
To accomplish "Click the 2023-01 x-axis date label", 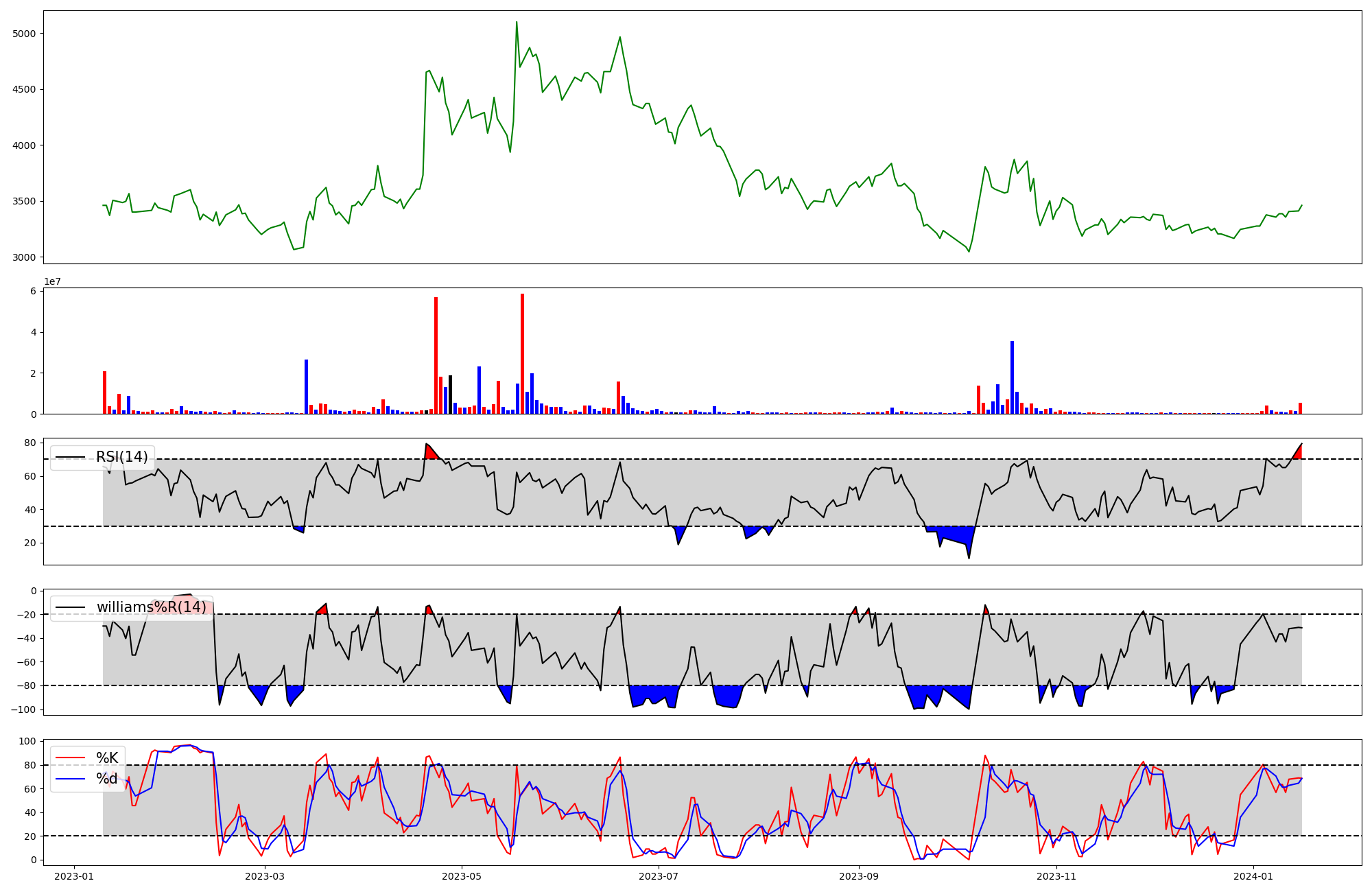I will click(x=74, y=876).
